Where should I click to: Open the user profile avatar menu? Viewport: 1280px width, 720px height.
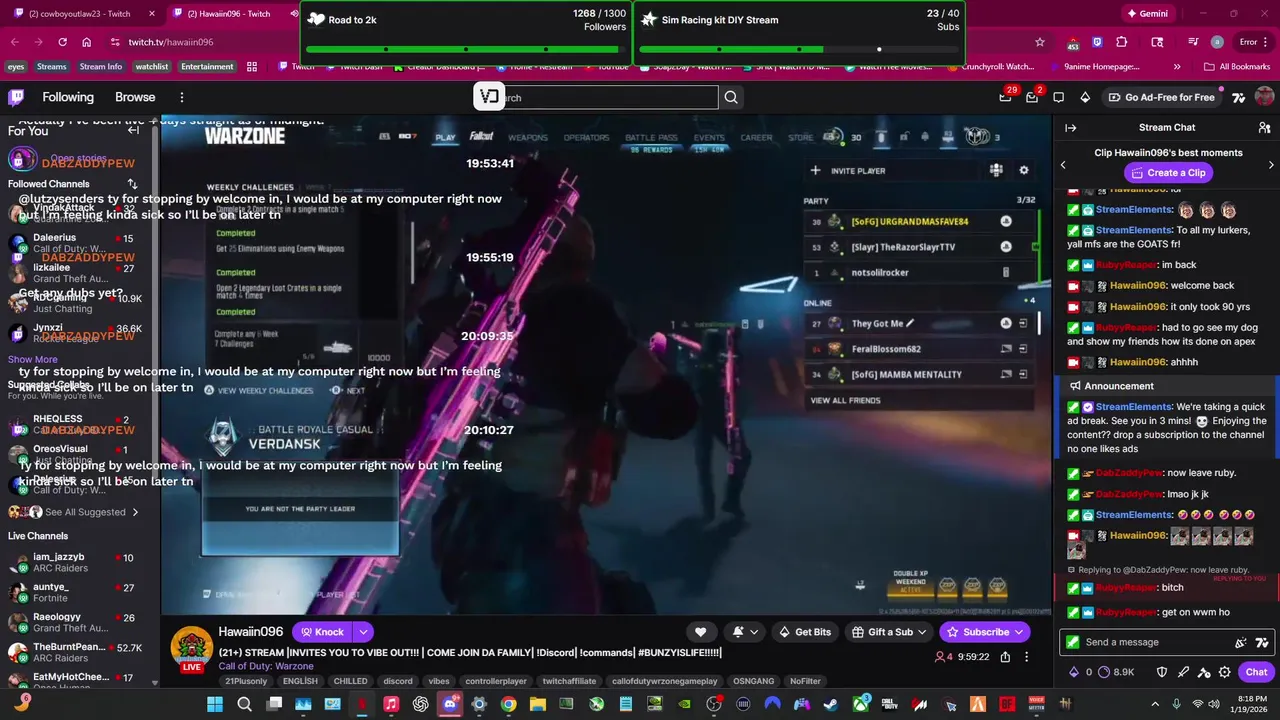click(1264, 97)
